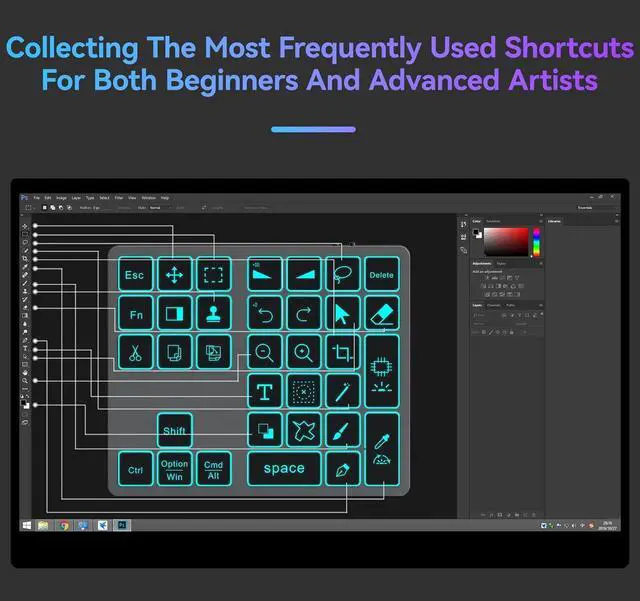Click the Fn key on keypad
Image resolution: width=640 pixels, height=601 pixels.
pos(136,314)
